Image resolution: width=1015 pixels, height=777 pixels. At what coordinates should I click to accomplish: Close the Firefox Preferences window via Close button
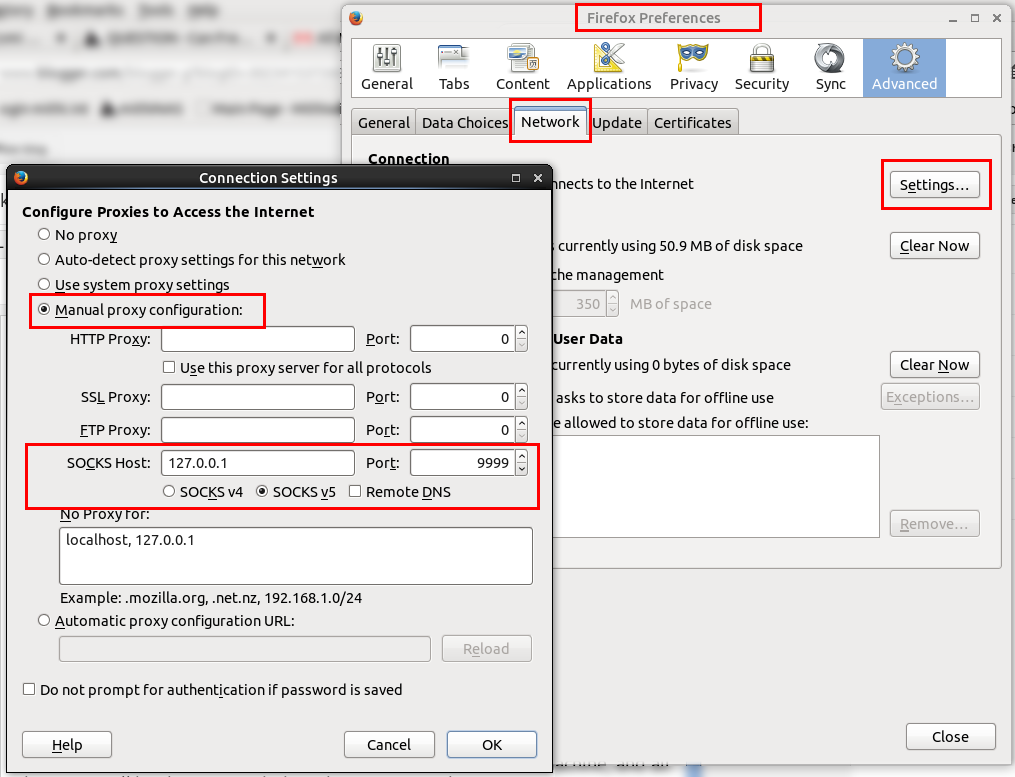click(950, 737)
